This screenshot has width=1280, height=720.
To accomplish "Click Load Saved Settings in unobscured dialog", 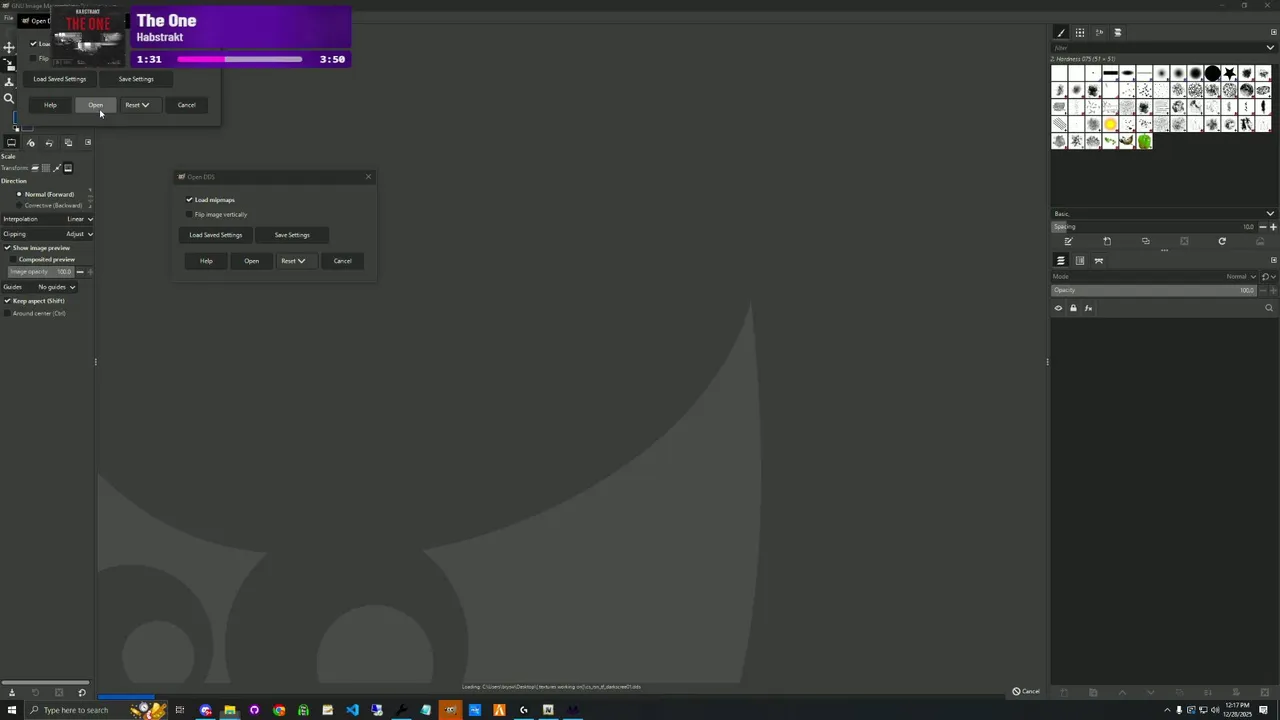I will pyautogui.click(x=216, y=235).
